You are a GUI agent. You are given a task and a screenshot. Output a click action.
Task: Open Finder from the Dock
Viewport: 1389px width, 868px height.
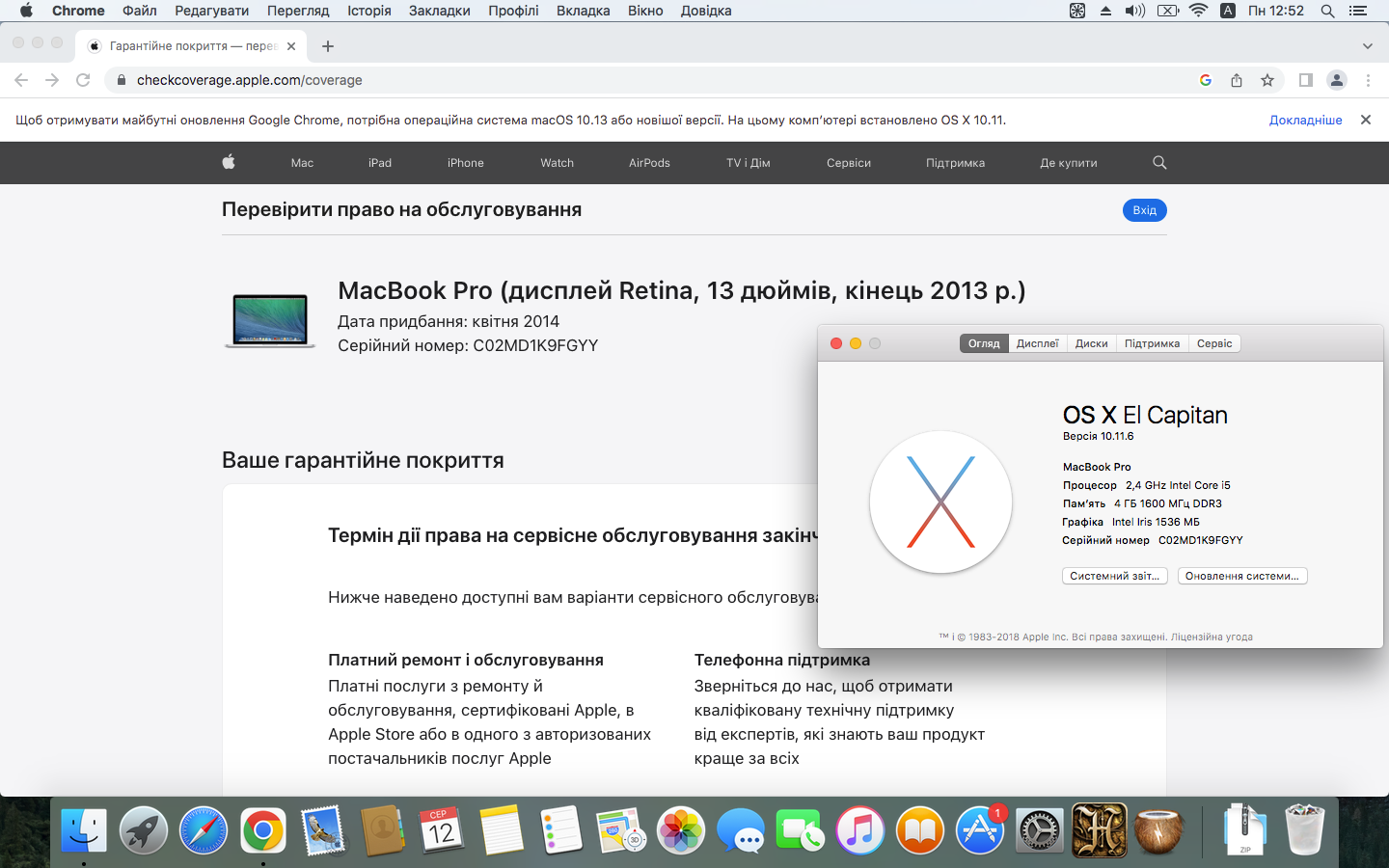[84, 830]
